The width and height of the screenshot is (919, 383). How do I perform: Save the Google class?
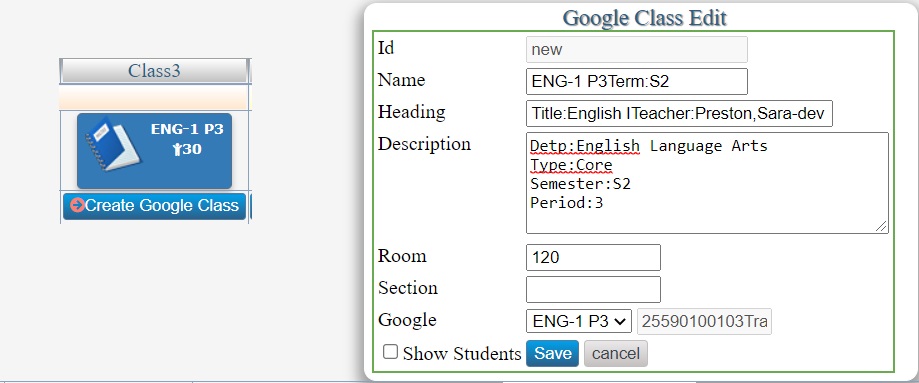552,354
